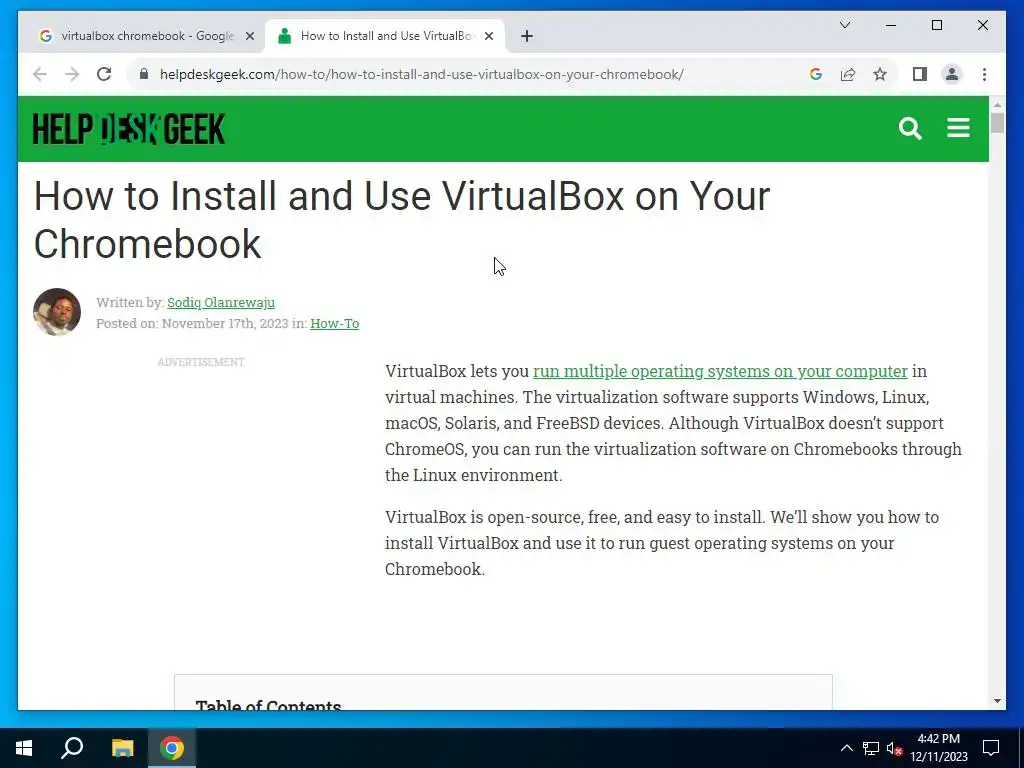Close the Chrome window
Image resolution: width=1024 pixels, height=768 pixels.
tap(982, 25)
